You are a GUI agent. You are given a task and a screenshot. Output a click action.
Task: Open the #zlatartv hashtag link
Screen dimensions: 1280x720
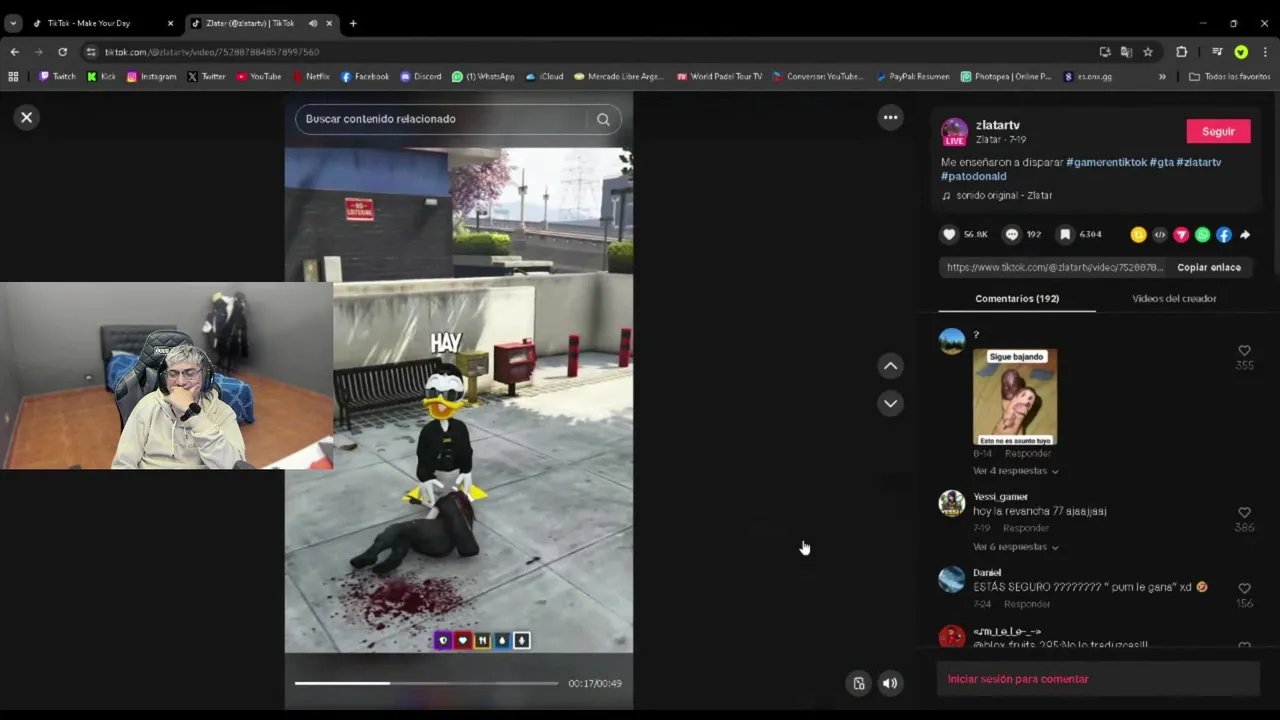(x=1198, y=162)
